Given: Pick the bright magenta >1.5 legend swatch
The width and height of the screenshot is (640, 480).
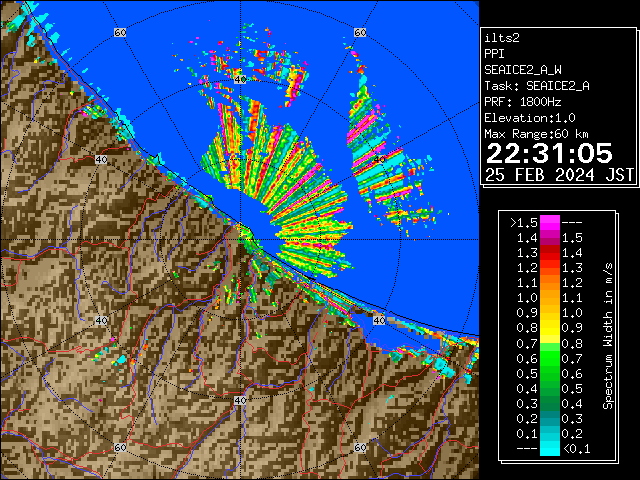Looking at the screenshot, I should 550,223.
